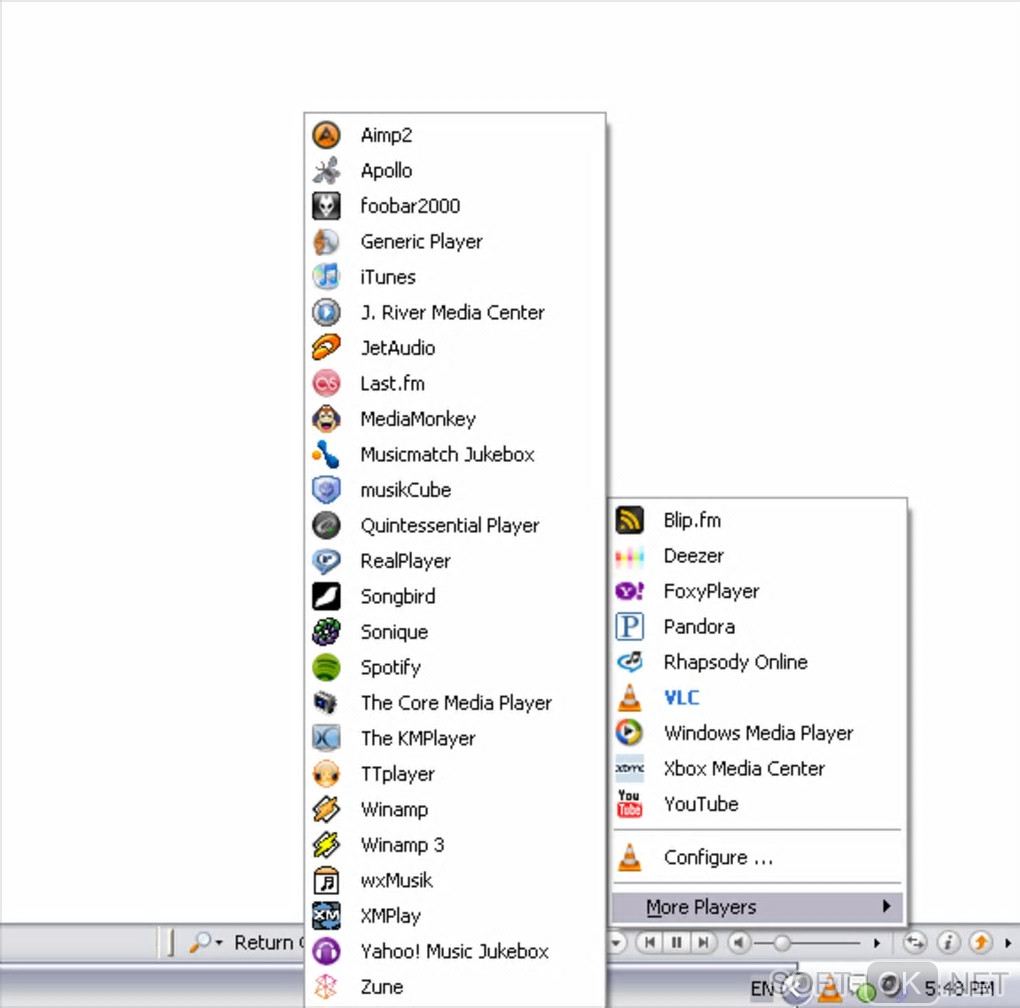
Task: Skip to the next track
Action: pyautogui.click(x=703, y=942)
